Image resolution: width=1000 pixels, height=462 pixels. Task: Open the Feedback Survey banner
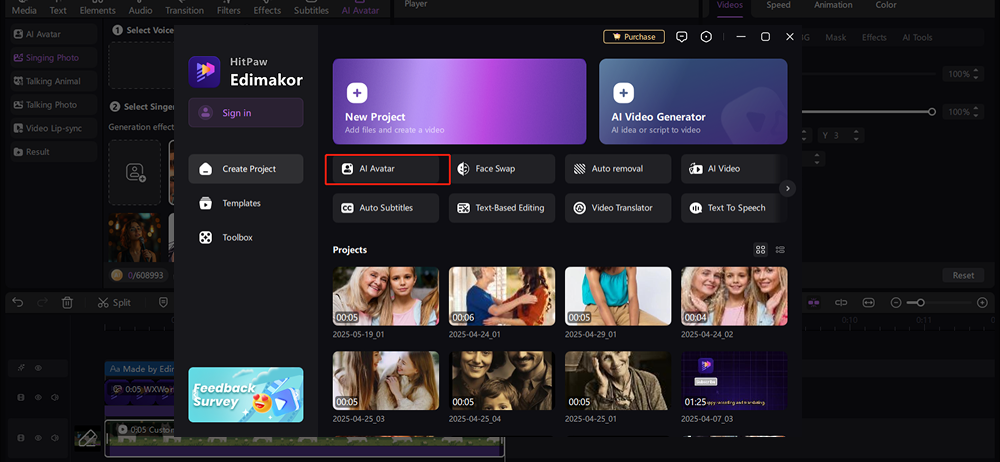246,394
